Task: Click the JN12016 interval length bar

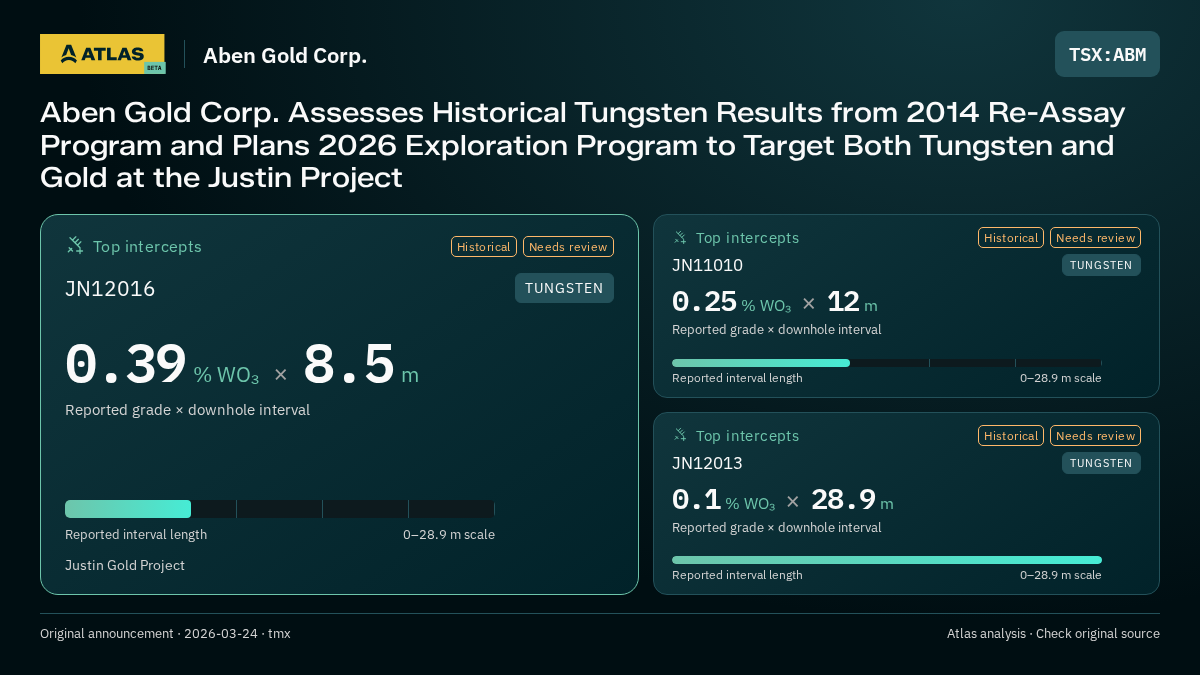Action: tap(280, 509)
